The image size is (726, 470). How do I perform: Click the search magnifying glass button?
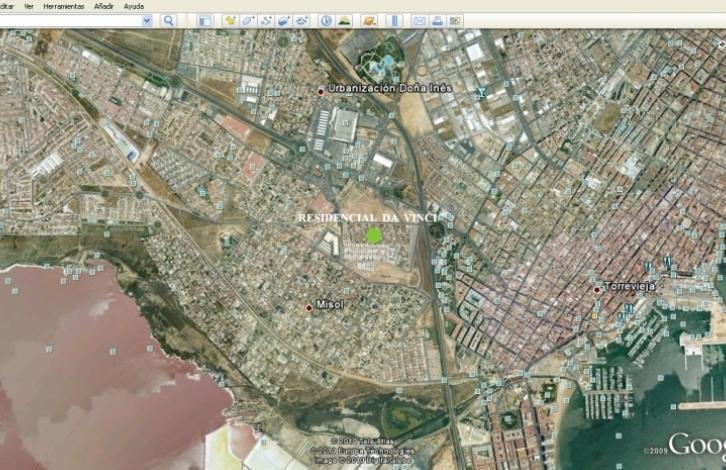[168, 20]
